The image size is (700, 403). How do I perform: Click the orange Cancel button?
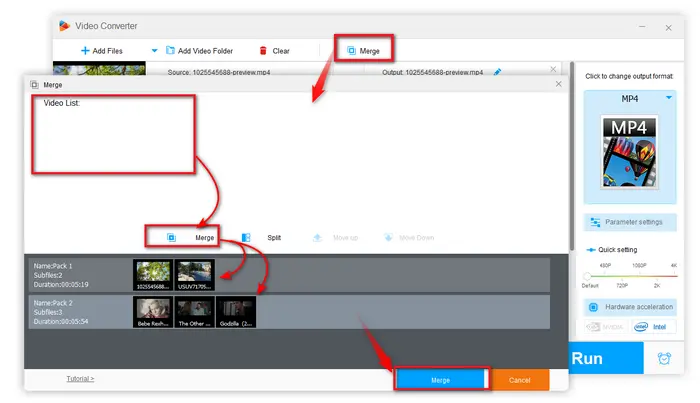tap(520, 380)
